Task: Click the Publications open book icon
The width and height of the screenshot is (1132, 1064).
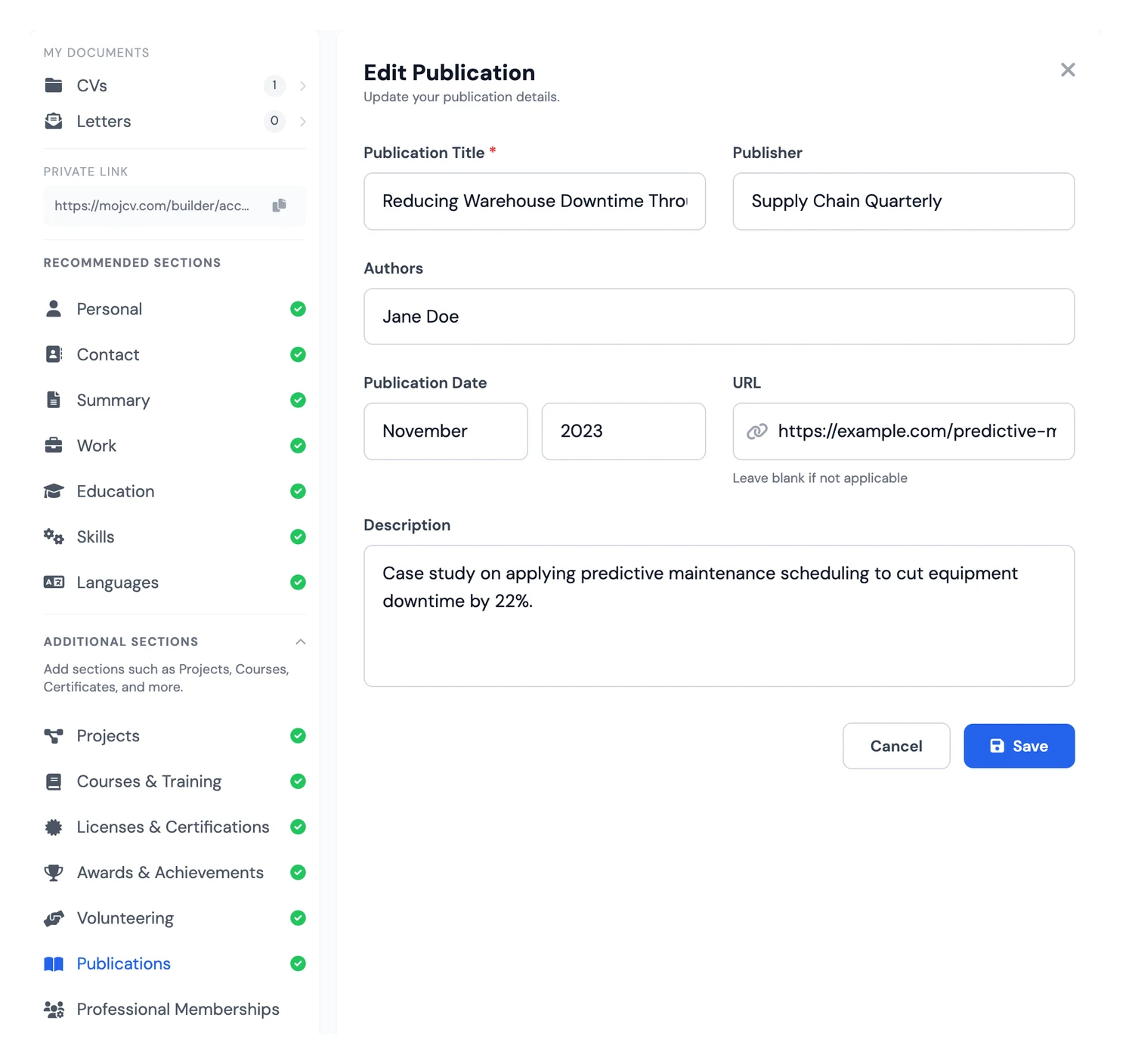Action: [54, 963]
